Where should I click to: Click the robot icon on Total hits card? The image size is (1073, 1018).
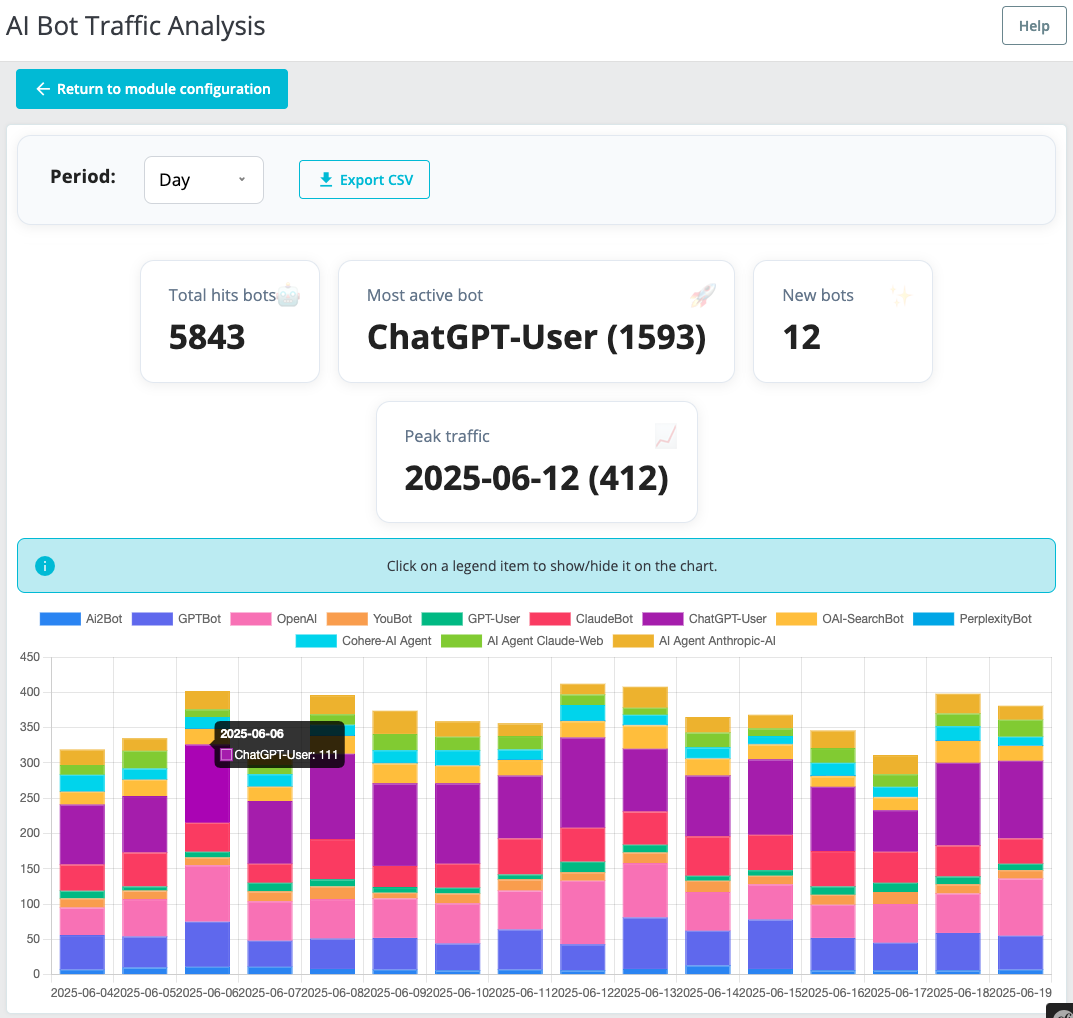289,296
